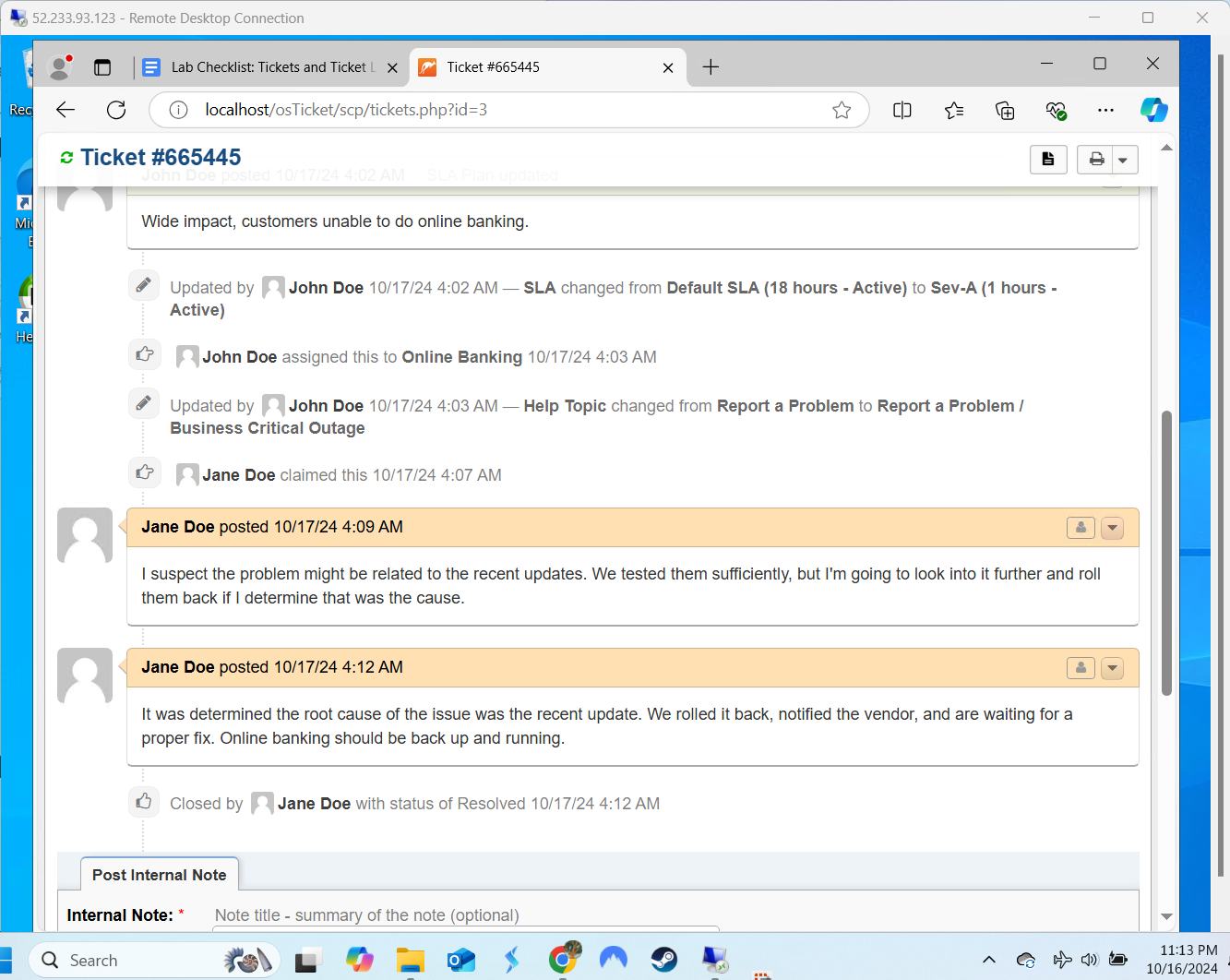Click 'Jane Doe' in the Closed by entry
The width and height of the screenshot is (1230, 980).
click(x=314, y=804)
